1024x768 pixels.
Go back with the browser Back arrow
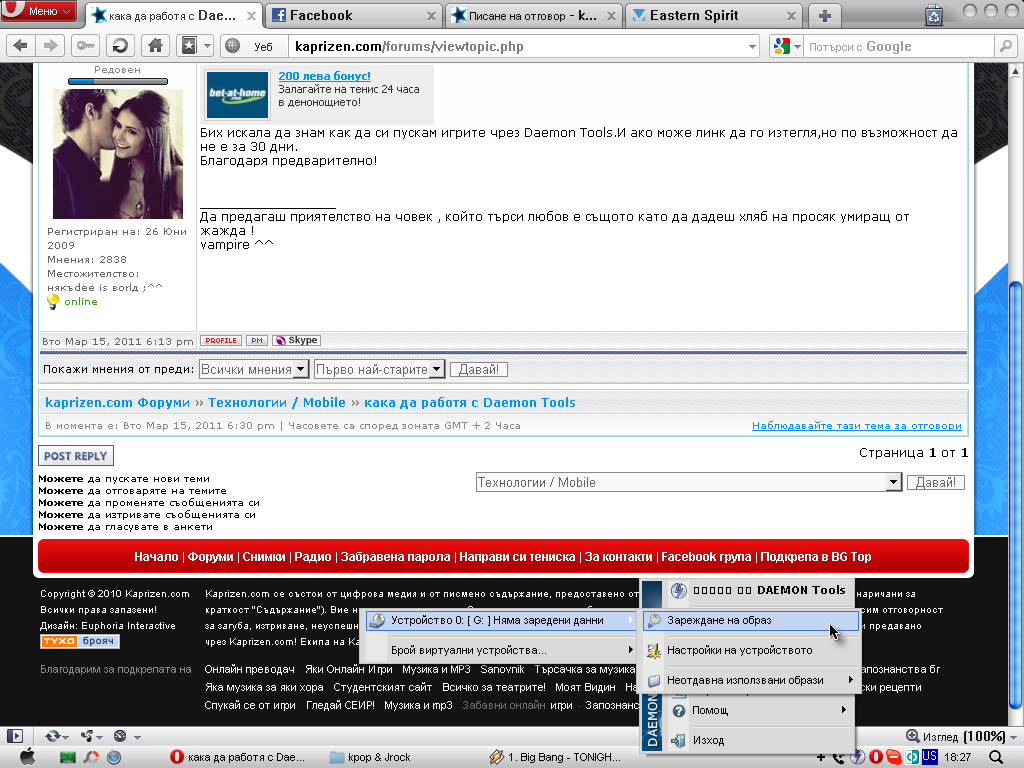[x=20, y=46]
